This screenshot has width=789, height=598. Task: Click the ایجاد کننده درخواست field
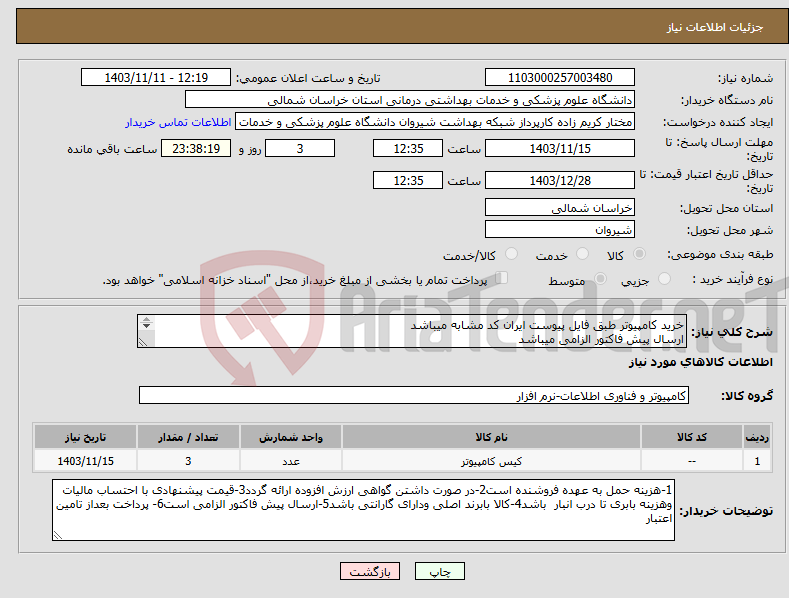(x=435, y=122)
